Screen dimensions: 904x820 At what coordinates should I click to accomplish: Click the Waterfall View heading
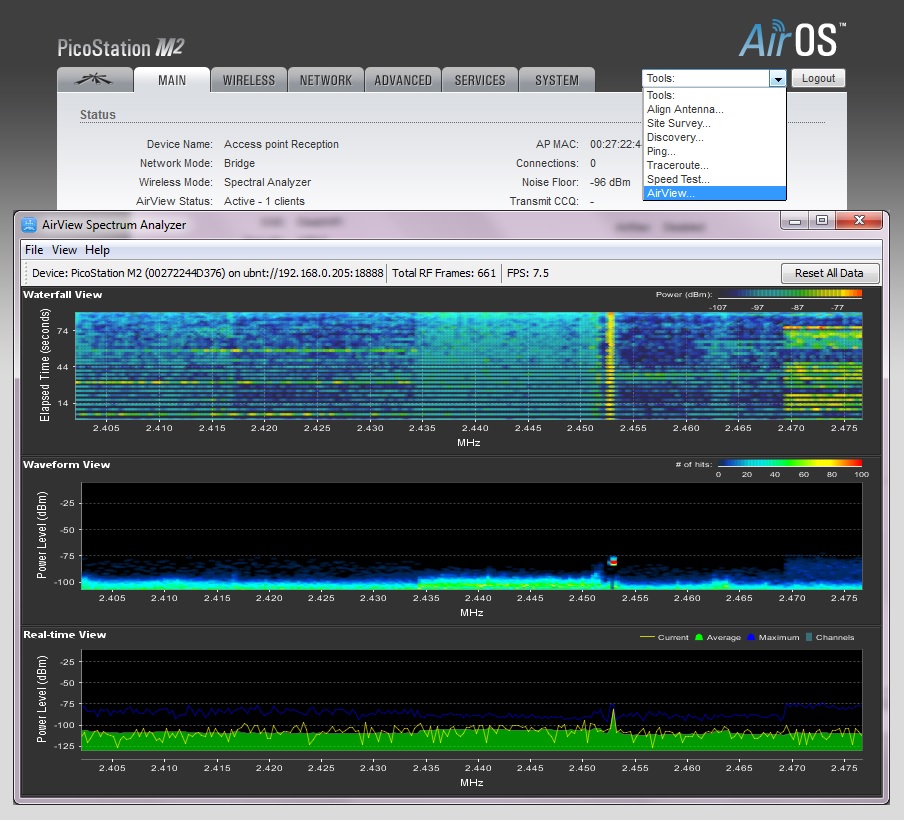tap(62, 295)
